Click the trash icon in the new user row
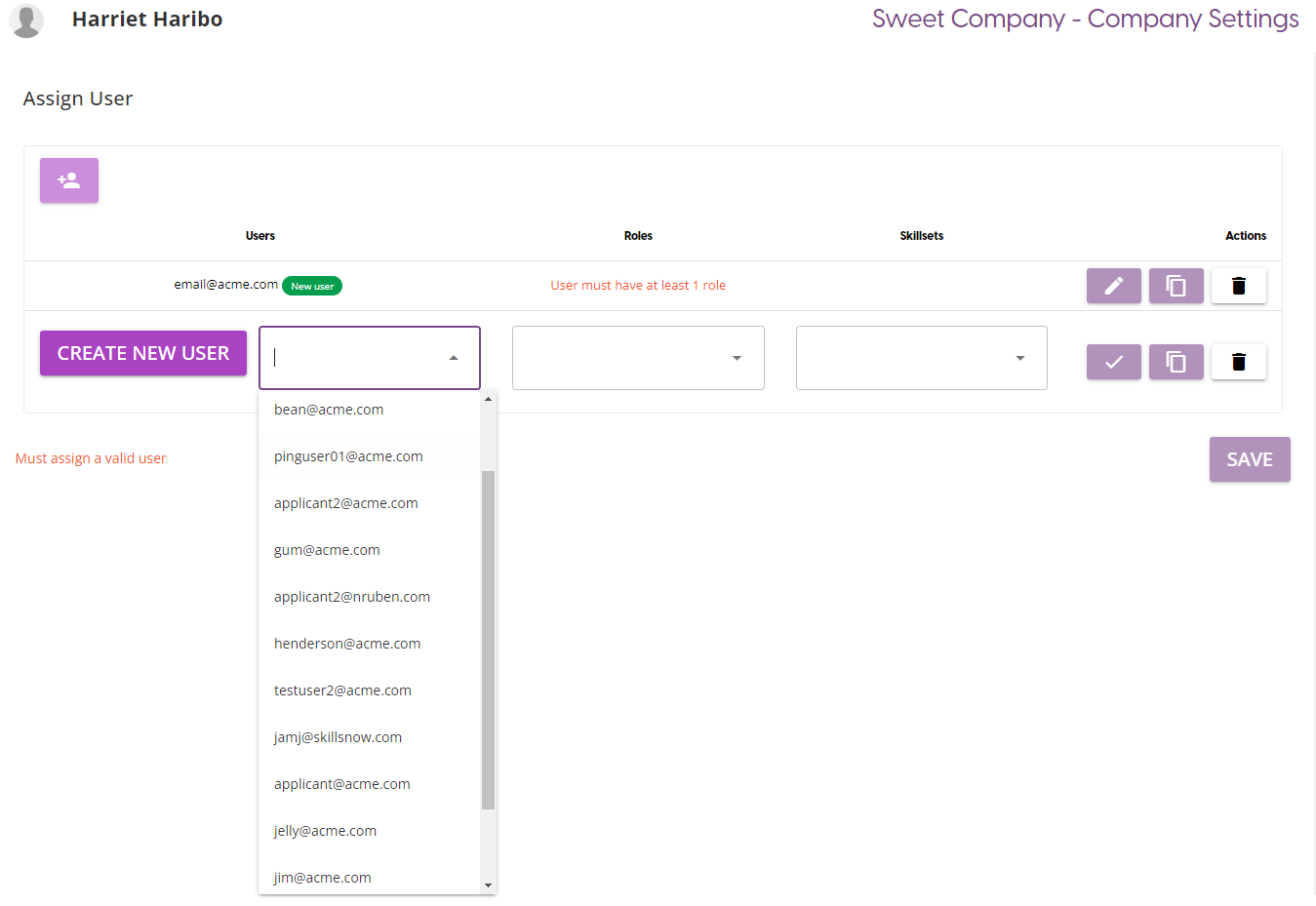 point(1238,362)
